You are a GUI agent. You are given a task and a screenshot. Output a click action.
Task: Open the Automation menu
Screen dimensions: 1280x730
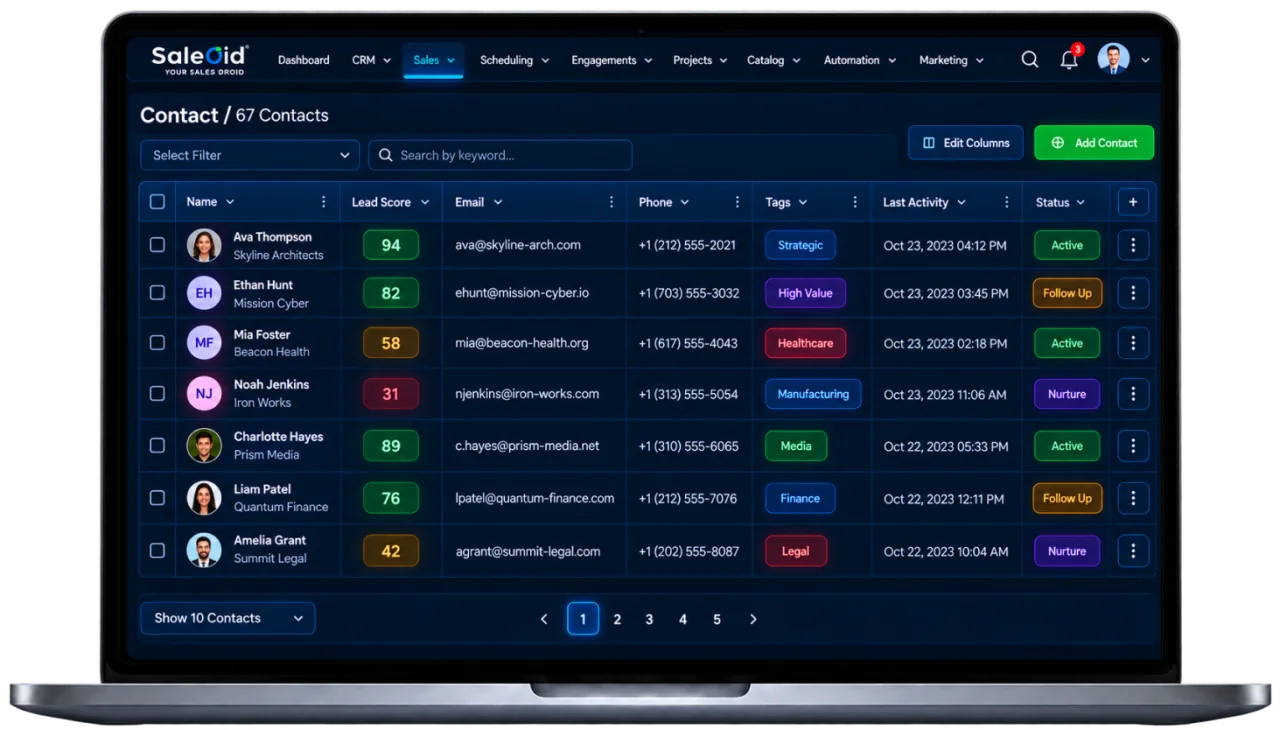click(x=860, y=60)
